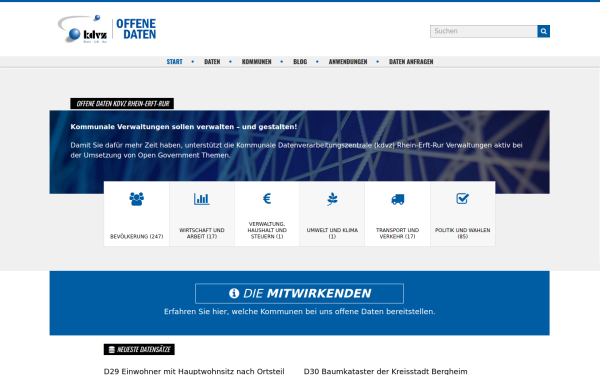The width and height of the screenshot is (600, 375).
Task: Open the DATEN menu item
Action: [212, 62]
